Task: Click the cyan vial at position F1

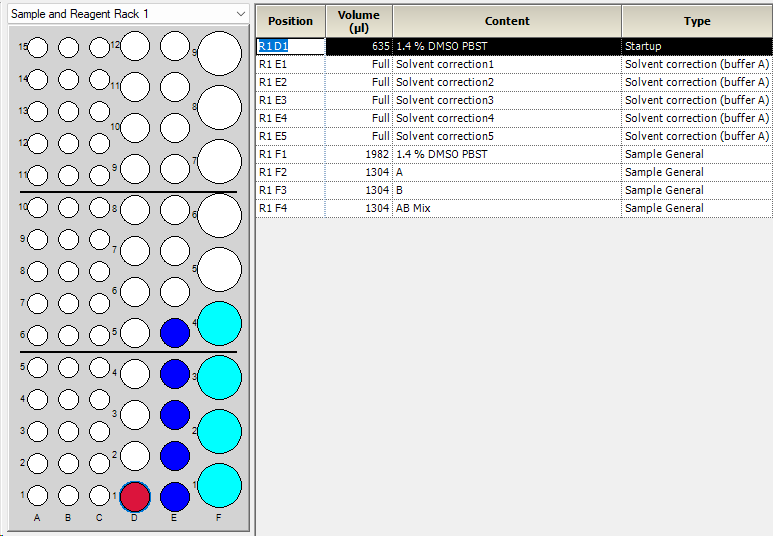Action: tap(220, 485)
